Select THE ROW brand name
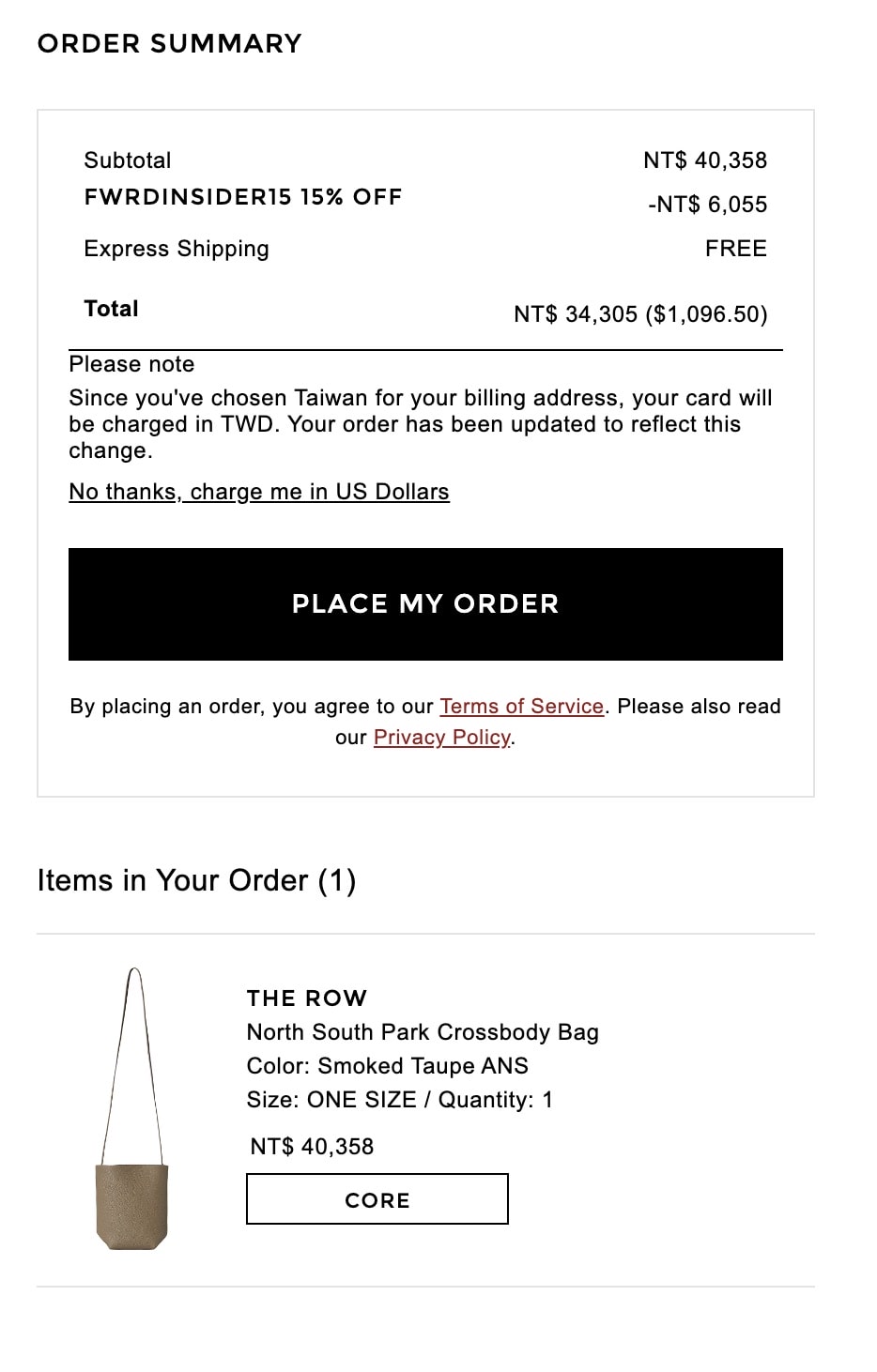The width and height of the screenshot is (877, 1372). (307, 998)
